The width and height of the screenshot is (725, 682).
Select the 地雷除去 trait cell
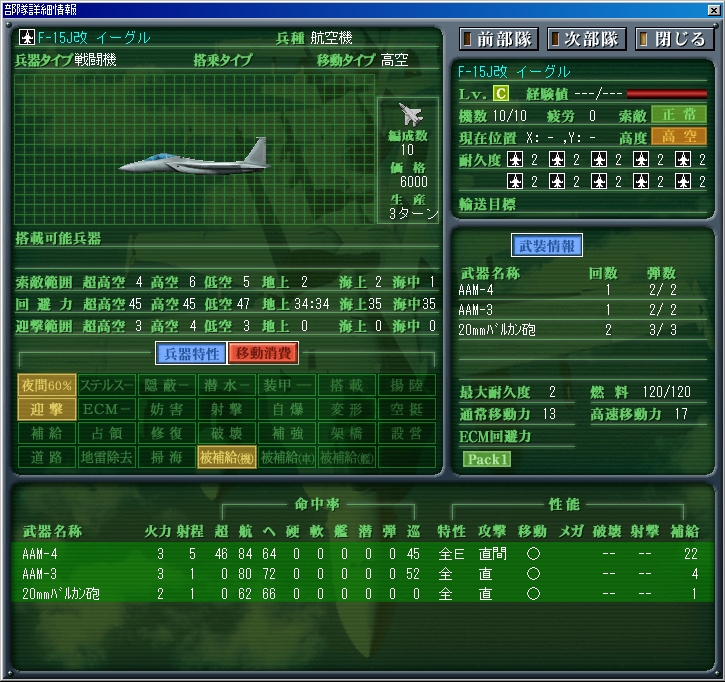[107, 457]
